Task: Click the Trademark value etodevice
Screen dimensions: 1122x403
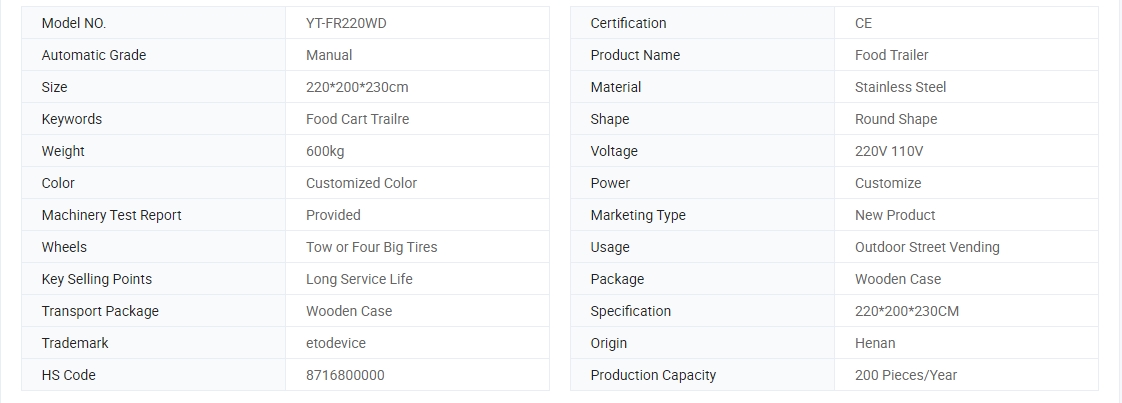Action: (336, 343)
